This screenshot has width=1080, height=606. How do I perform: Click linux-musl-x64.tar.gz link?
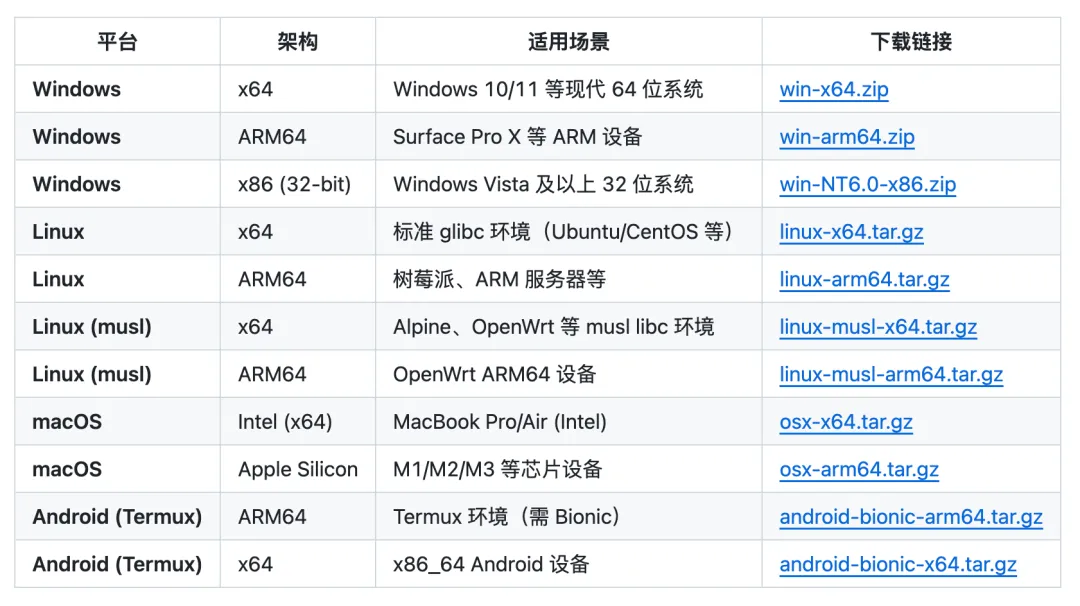[x=878, y=327]
